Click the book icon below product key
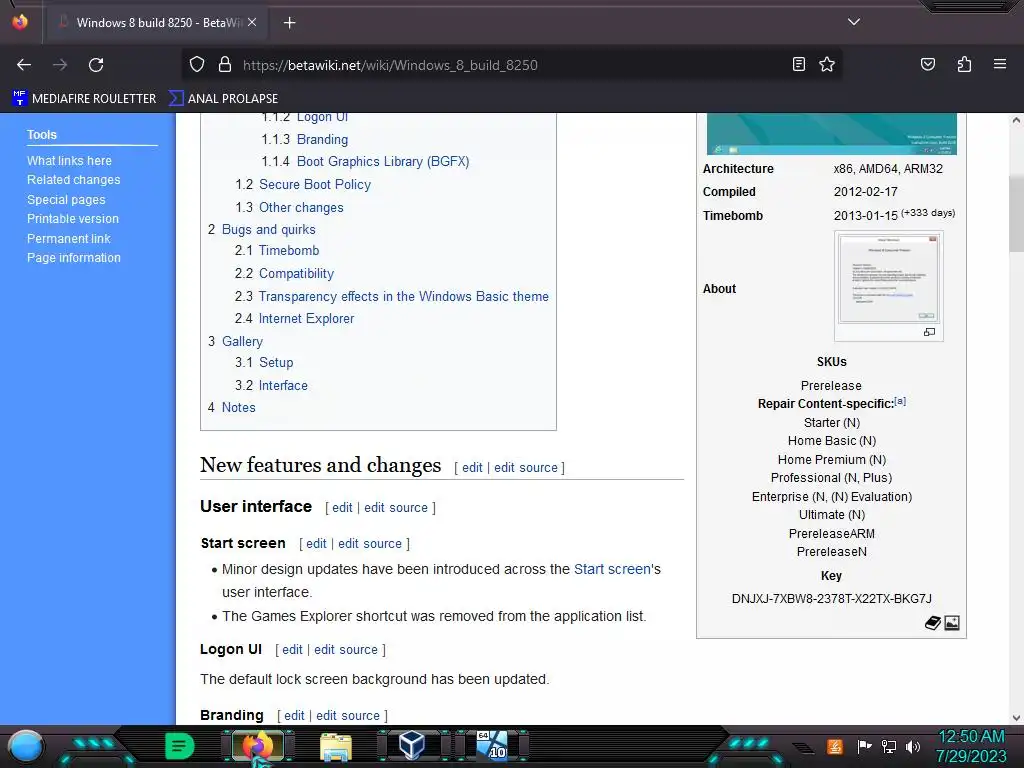Viewport: 1024px width, 768px height. click(933, 623)
